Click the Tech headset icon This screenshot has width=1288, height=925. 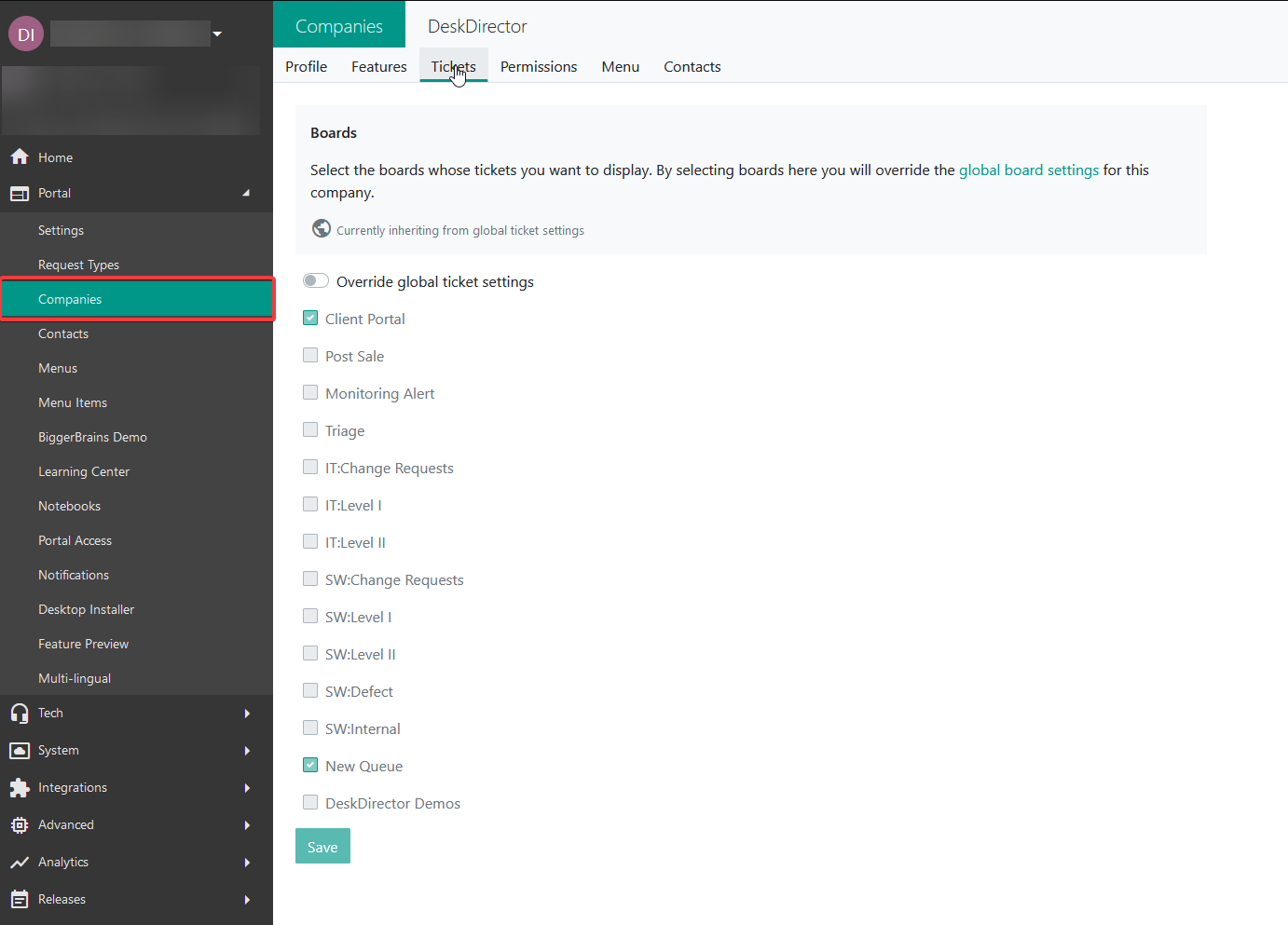pyautogui.click(x=20, y=714)
